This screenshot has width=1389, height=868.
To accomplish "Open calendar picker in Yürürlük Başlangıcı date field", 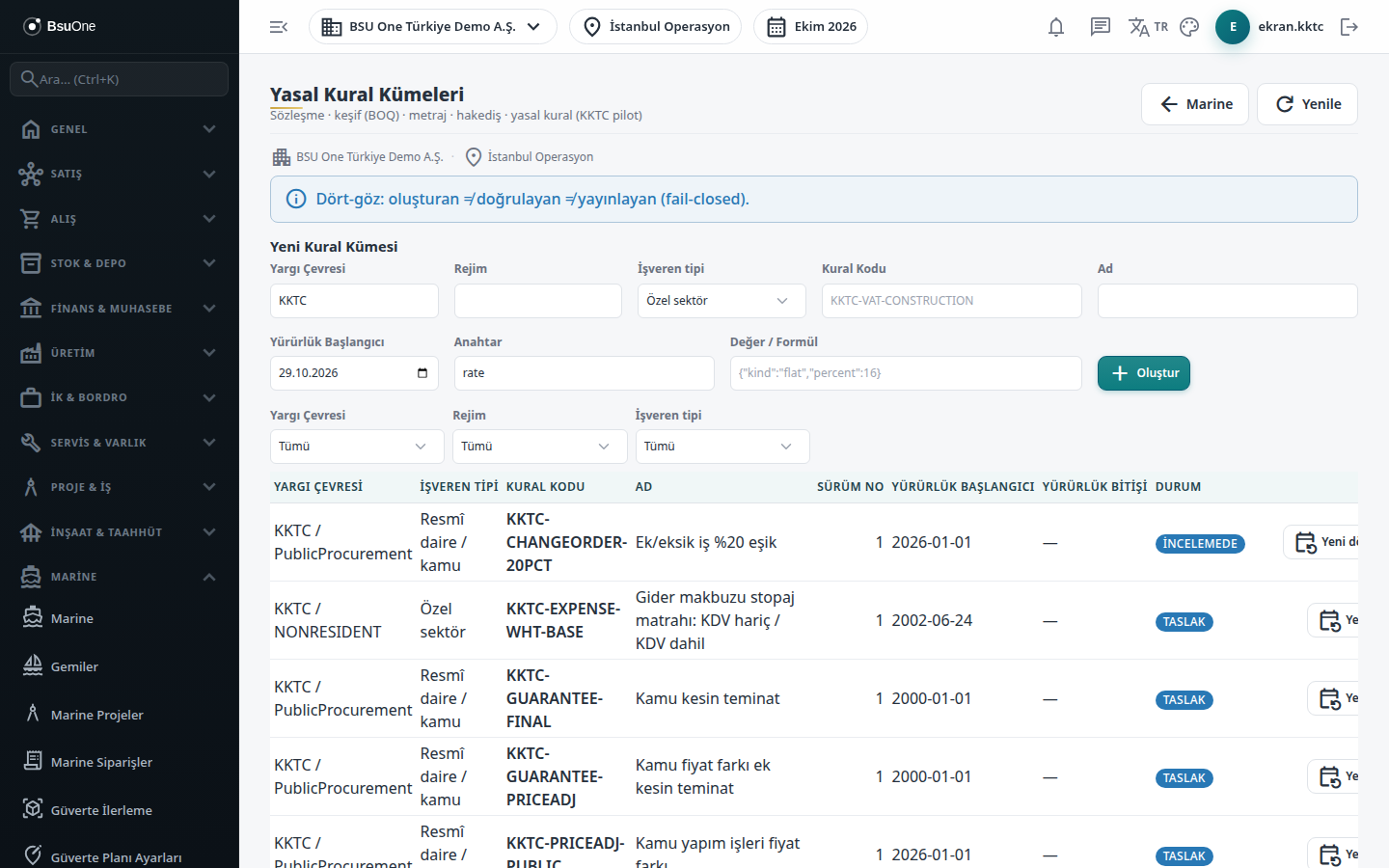I will (422, 373).
